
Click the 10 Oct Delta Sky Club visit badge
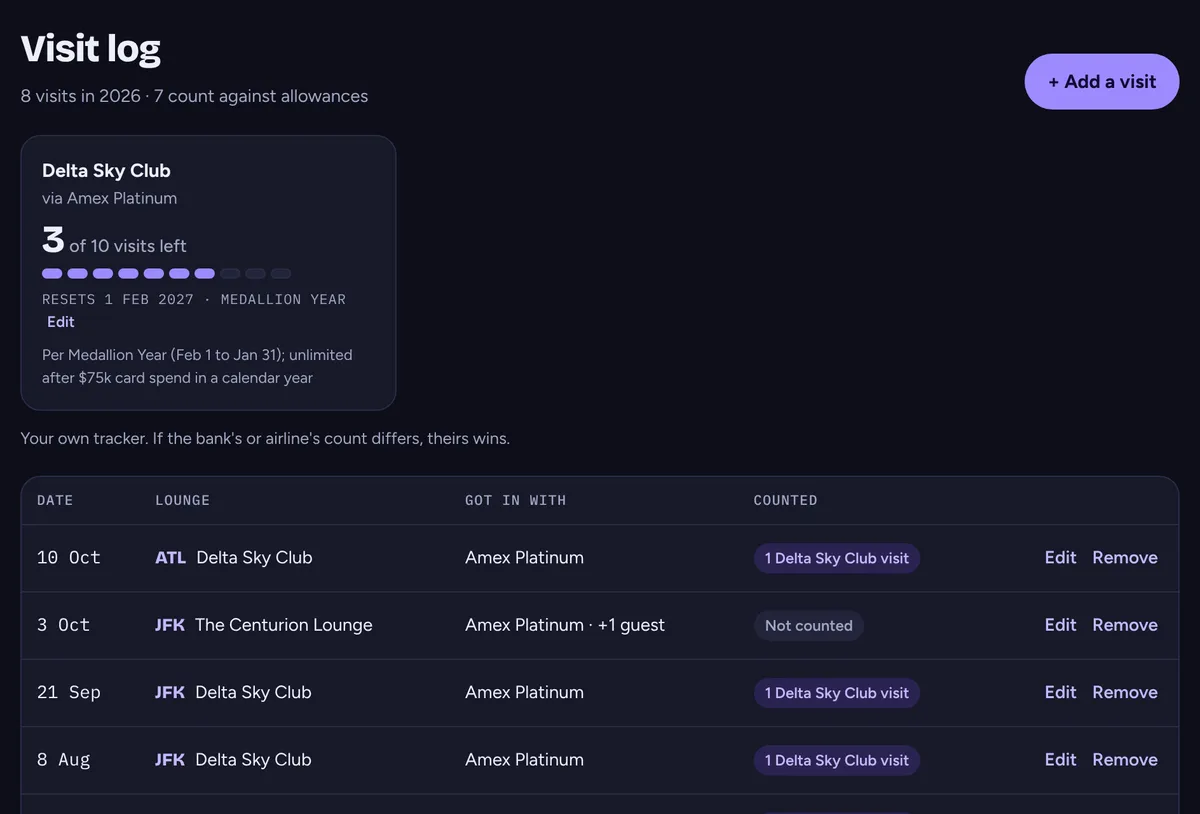point(836,559)
